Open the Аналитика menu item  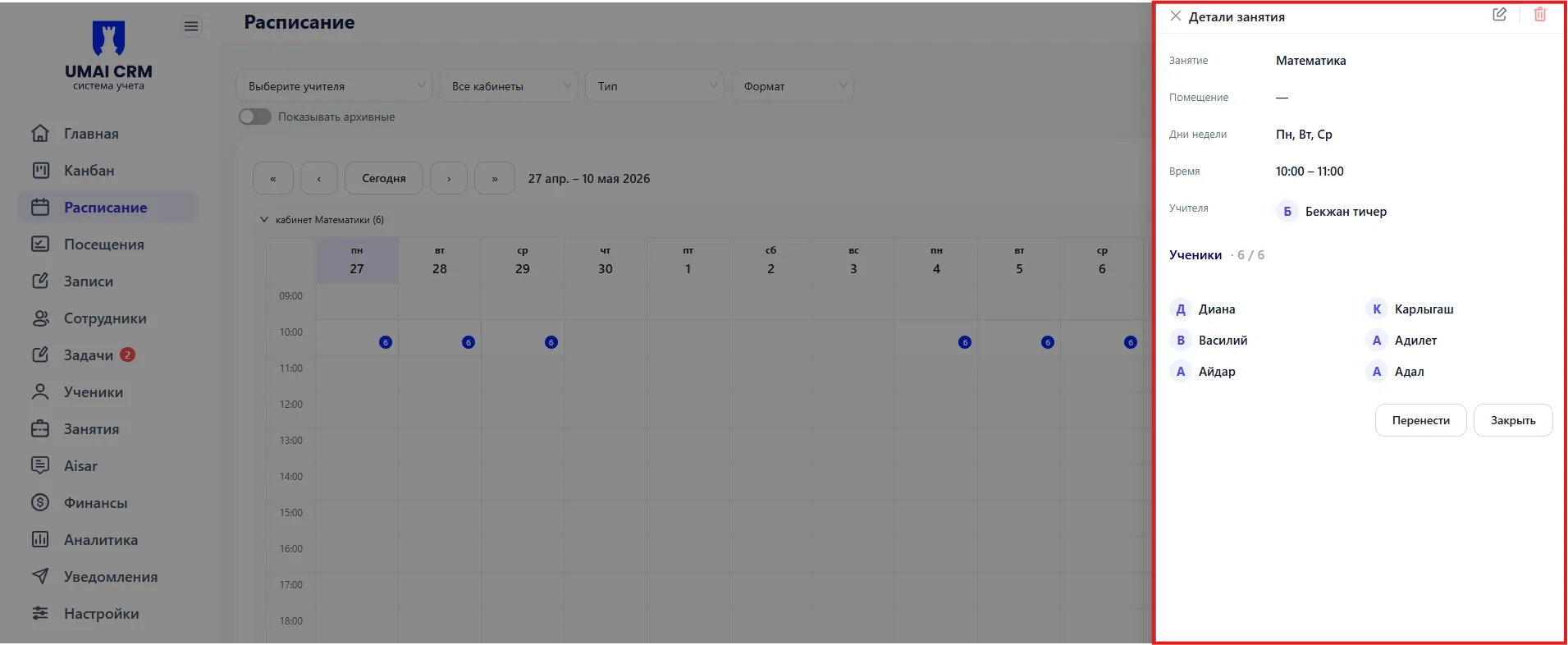pos(108,539)
